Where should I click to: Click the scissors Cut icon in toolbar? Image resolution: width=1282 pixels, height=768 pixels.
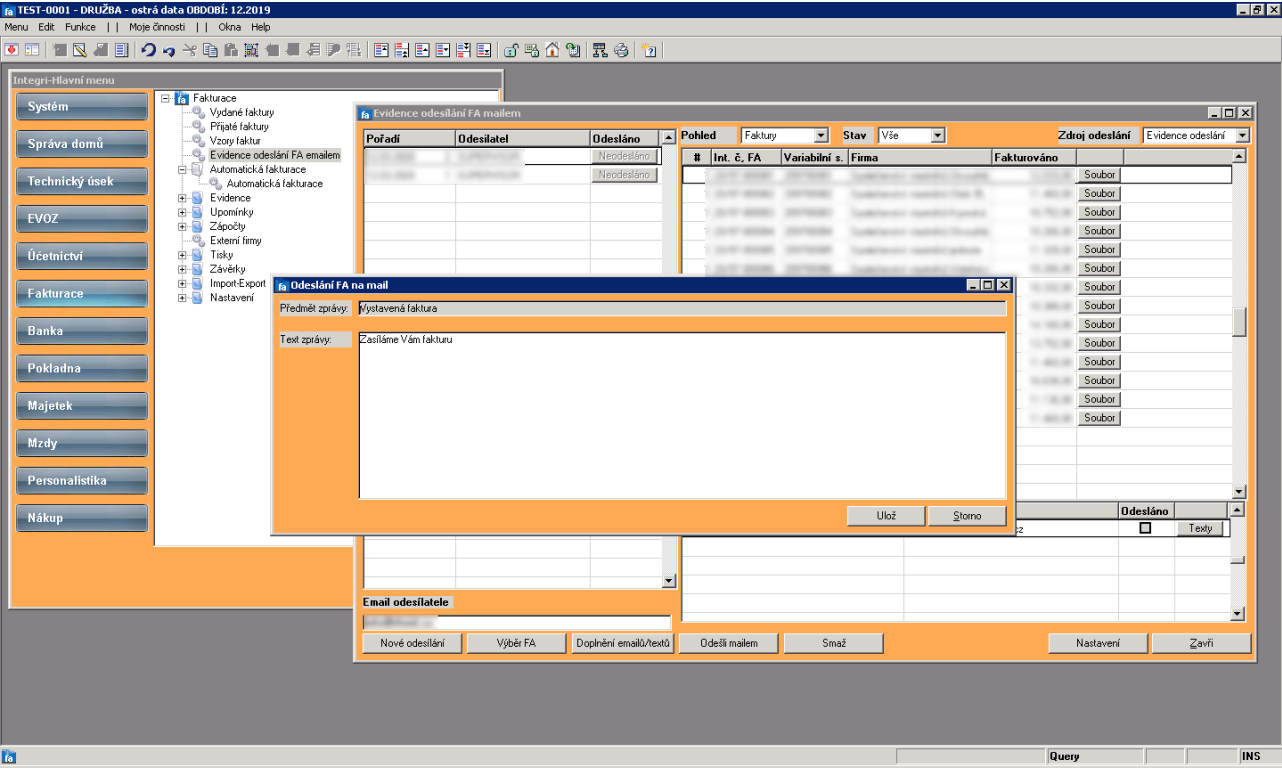click(x=190, y=50)
